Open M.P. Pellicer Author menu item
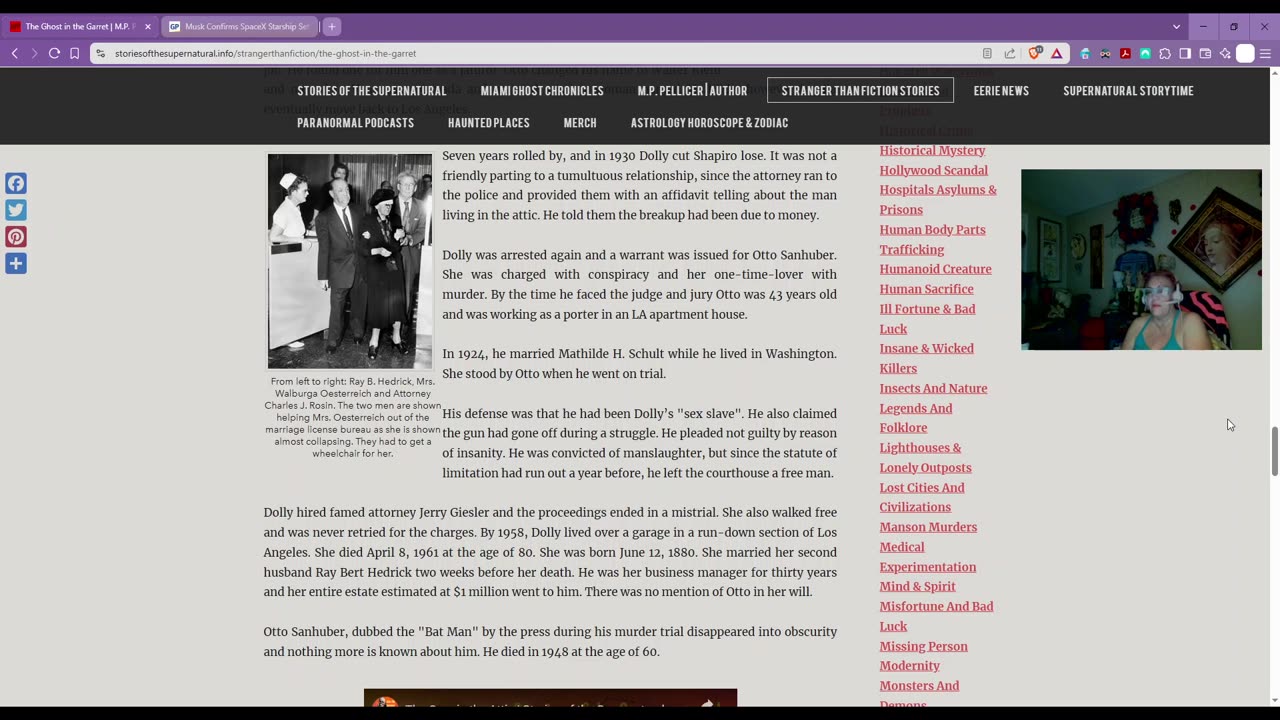The height and width of the screenshot is (720, 1280). click(692, 91)
